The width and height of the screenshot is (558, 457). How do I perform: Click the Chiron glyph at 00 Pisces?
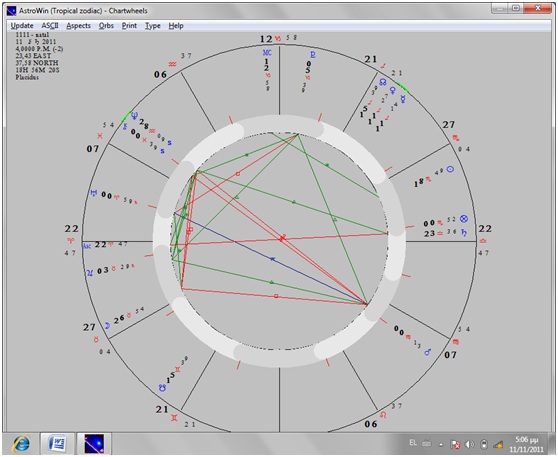[x=125, y=126]
